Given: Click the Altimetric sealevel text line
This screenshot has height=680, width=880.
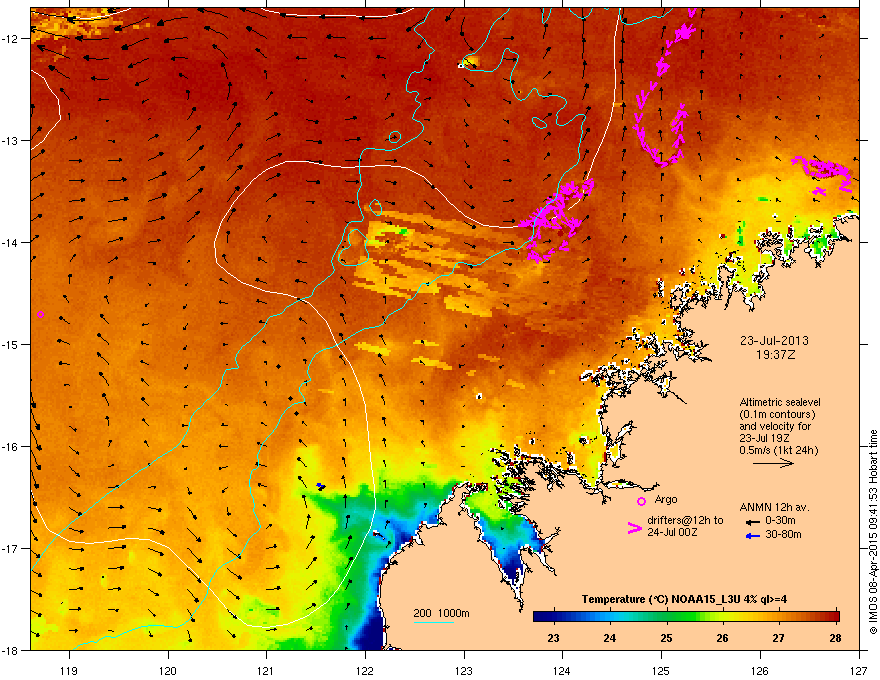Looking at the screenshot, I should point(780,402).
